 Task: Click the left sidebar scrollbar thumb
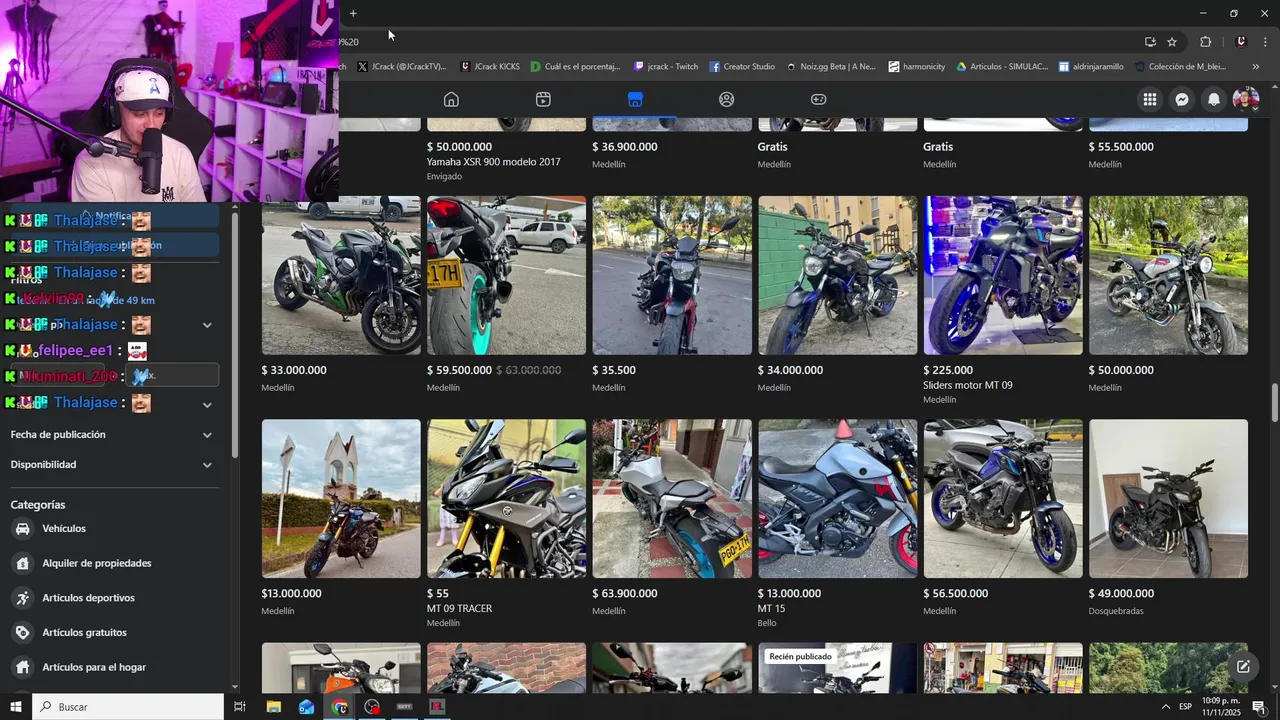(234, 335)
